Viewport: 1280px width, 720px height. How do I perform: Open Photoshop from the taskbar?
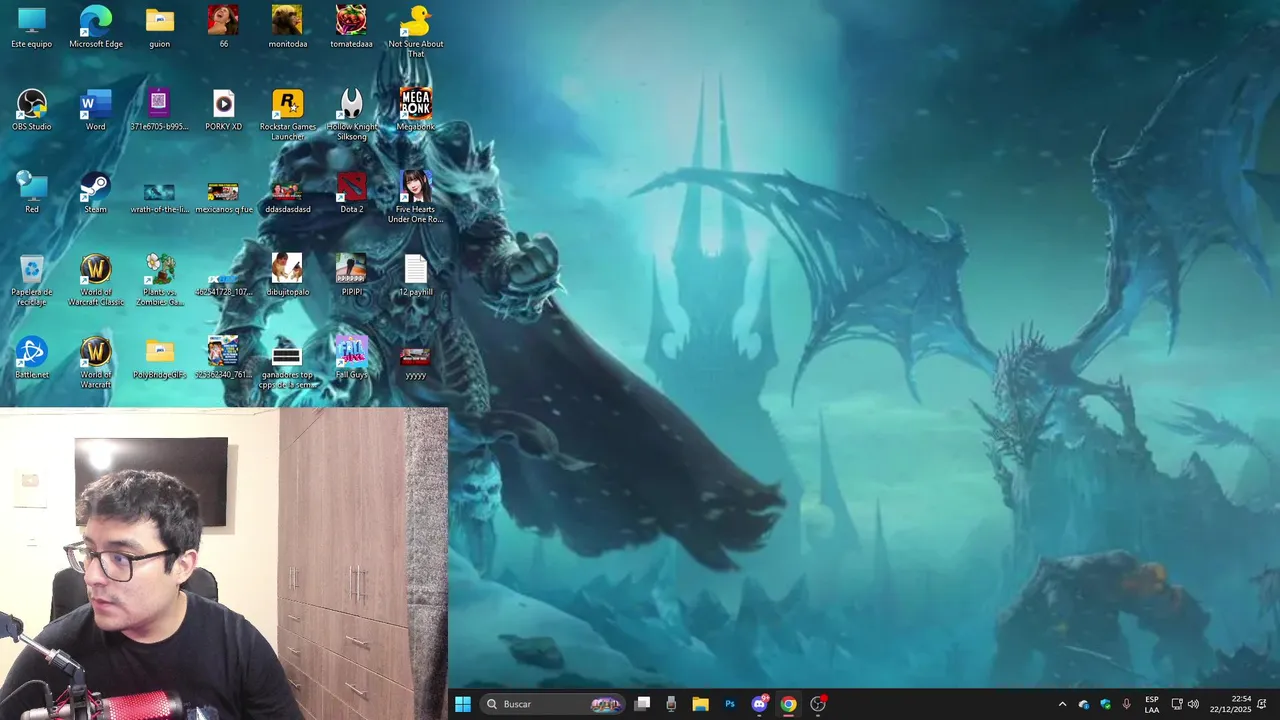pyautogui.click(x=730, y=704)
